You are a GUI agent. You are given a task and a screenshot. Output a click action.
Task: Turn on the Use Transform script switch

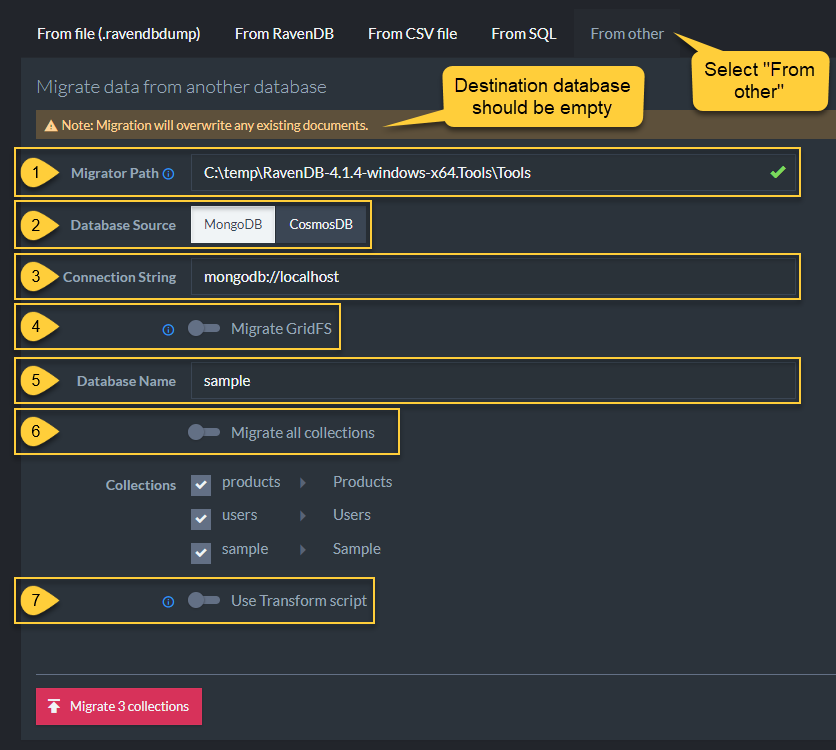point(204,600)
